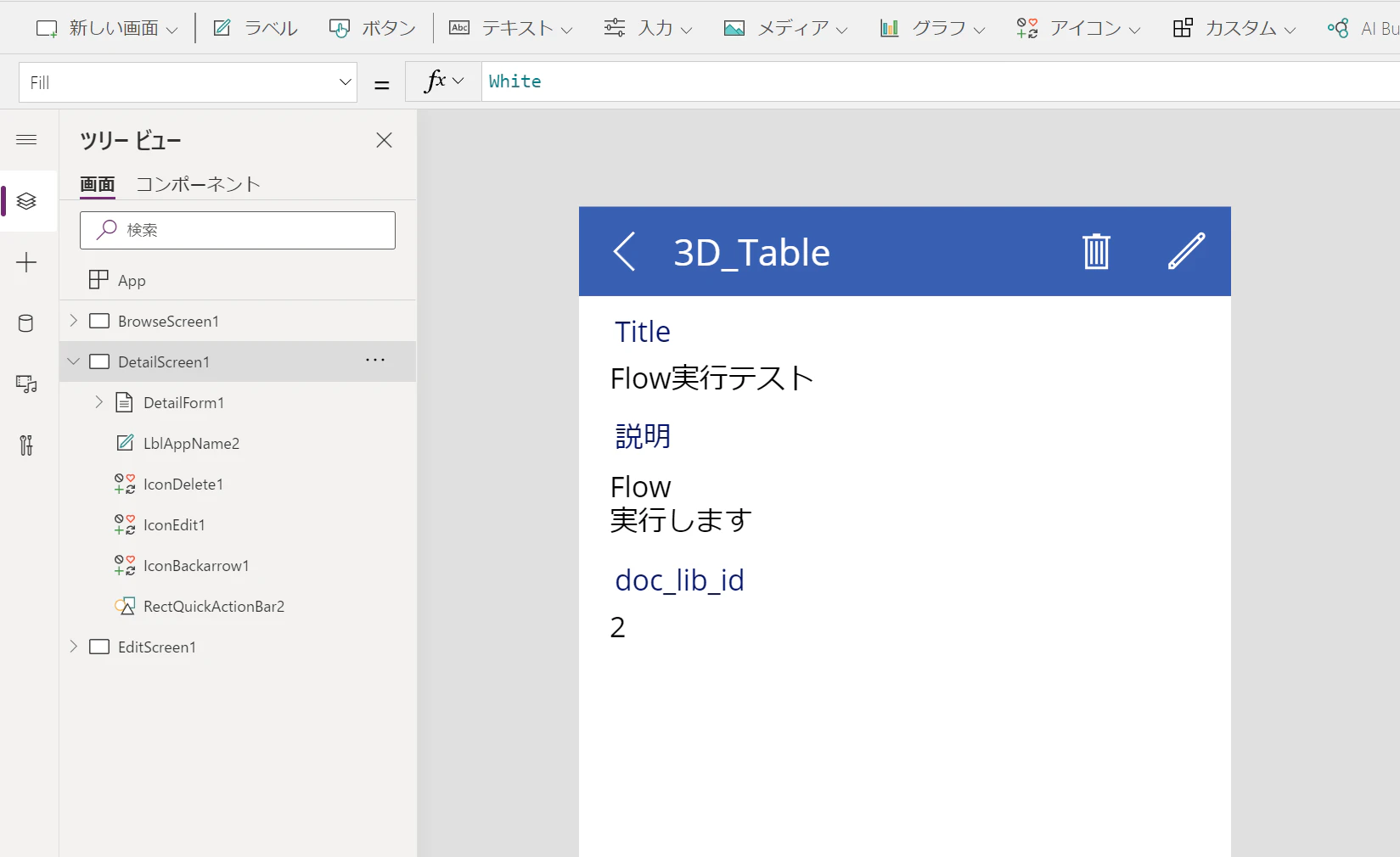
Task: Select the doc_lib_id value 2
Action: click(x=617, y=627)
